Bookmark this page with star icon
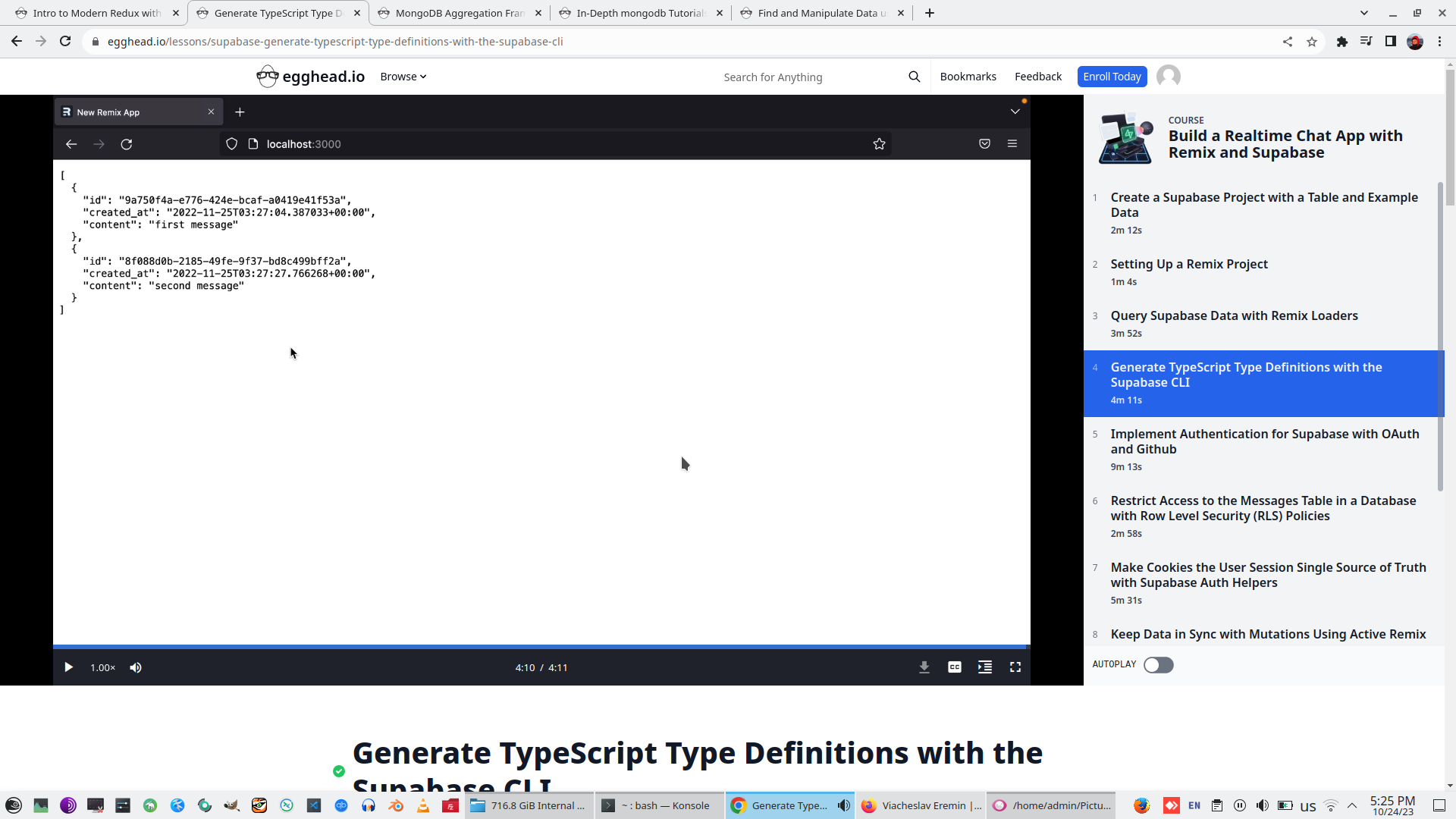1456x819 pixels. tap(1312, 42)
